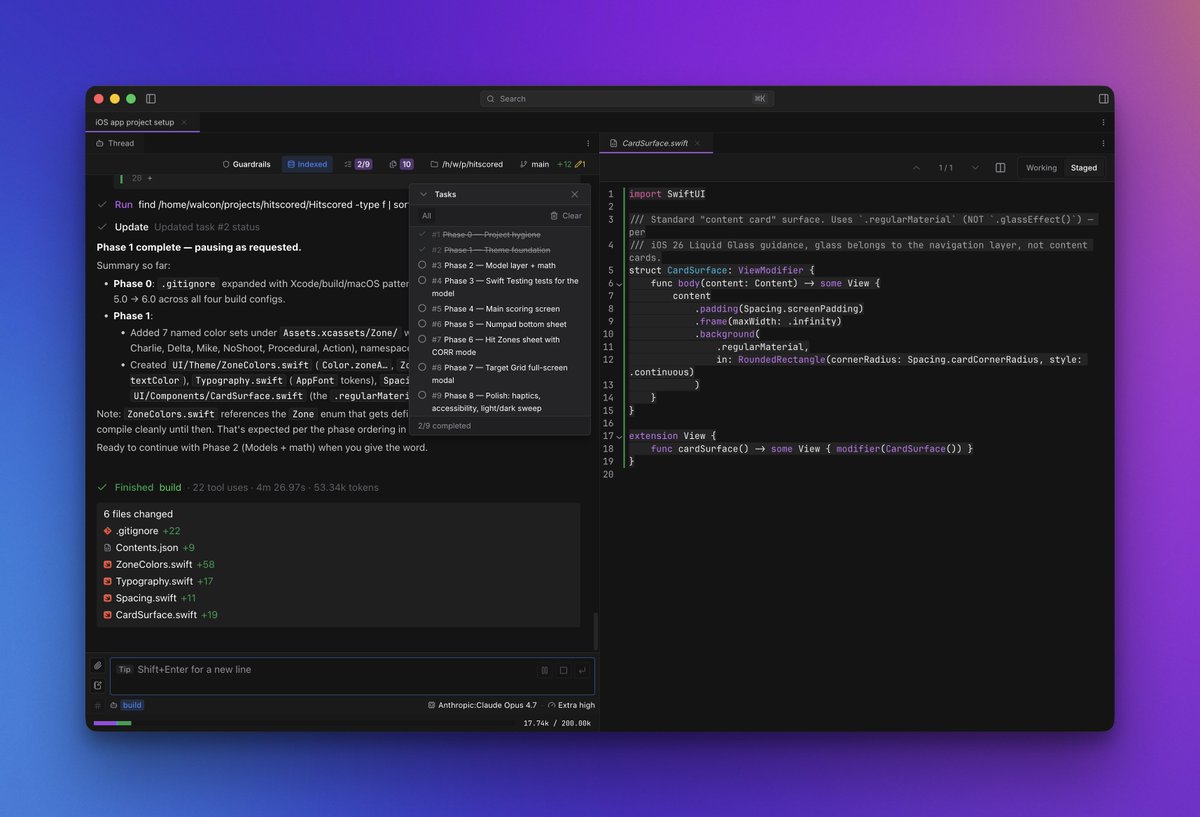Click the send return-arrow icon
1200x817 pixels.
click(x=582, y=671)
